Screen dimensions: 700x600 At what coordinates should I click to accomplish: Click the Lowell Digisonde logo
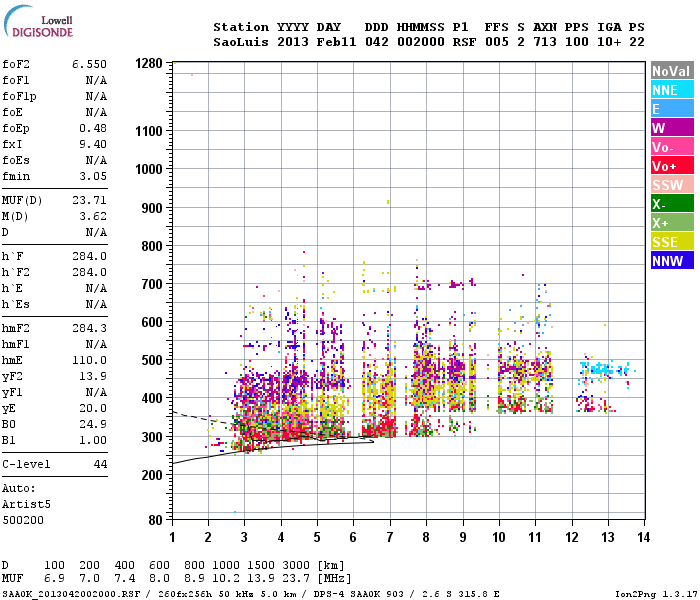(38, 22)
